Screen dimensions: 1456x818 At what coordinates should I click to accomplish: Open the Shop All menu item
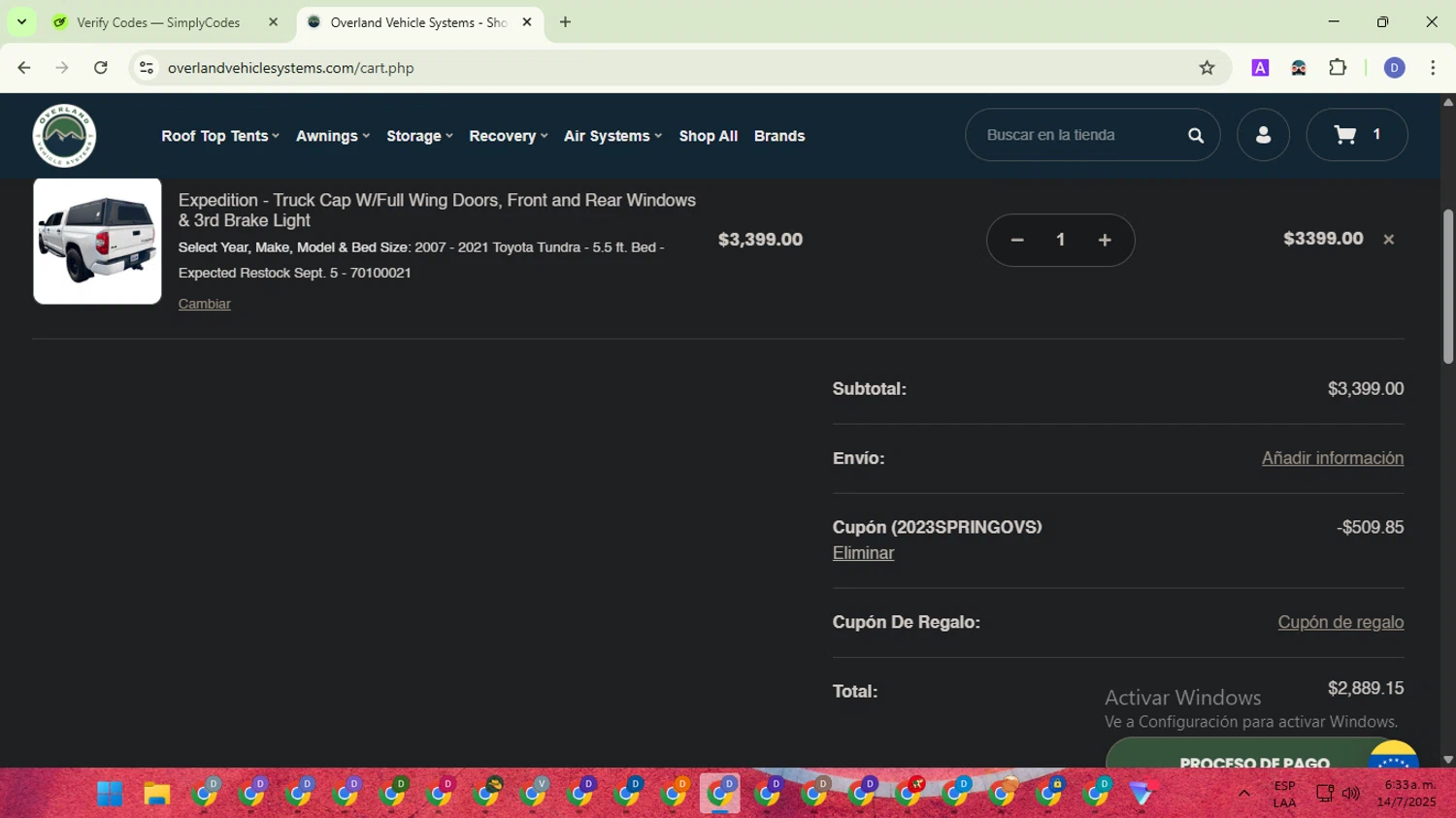709,136
